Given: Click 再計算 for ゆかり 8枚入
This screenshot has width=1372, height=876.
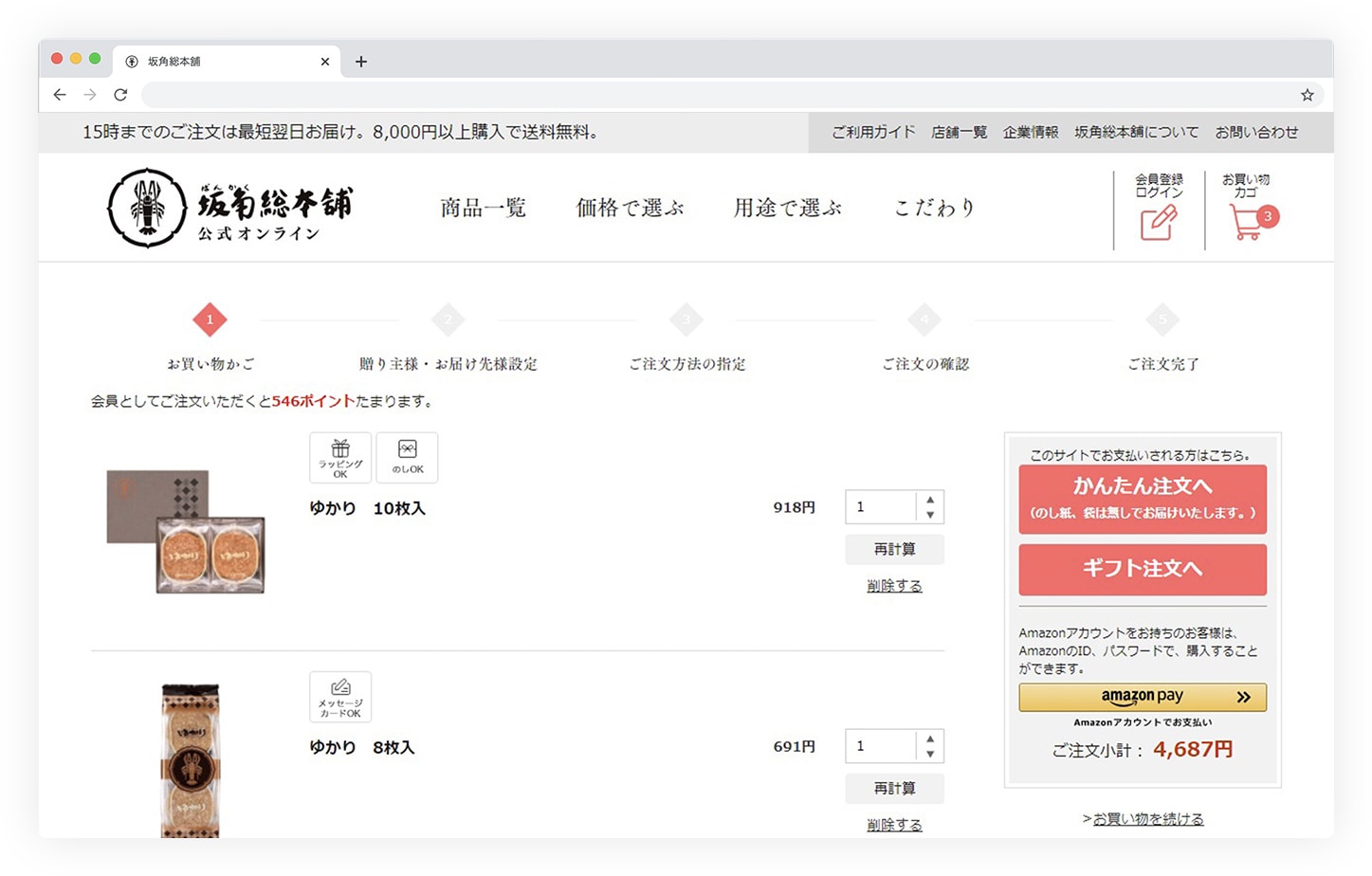Looking at the screenshot, I should (895, 789).
